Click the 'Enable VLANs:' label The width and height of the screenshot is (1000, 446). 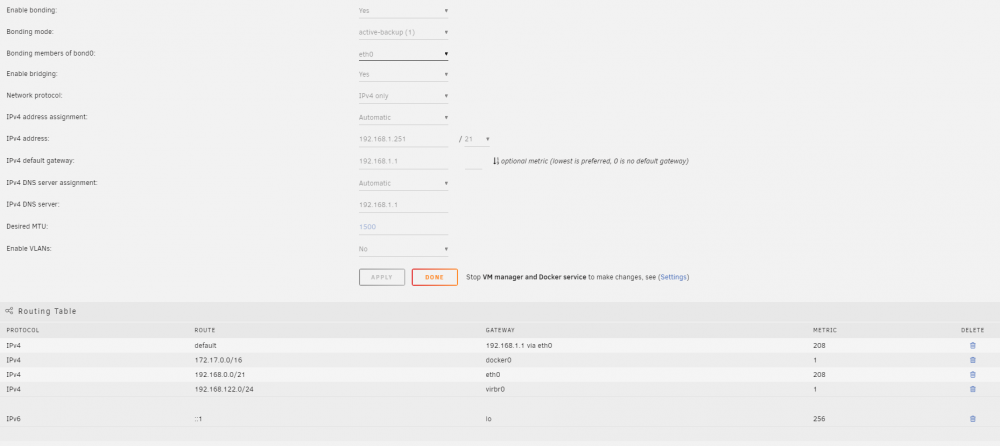29,249
